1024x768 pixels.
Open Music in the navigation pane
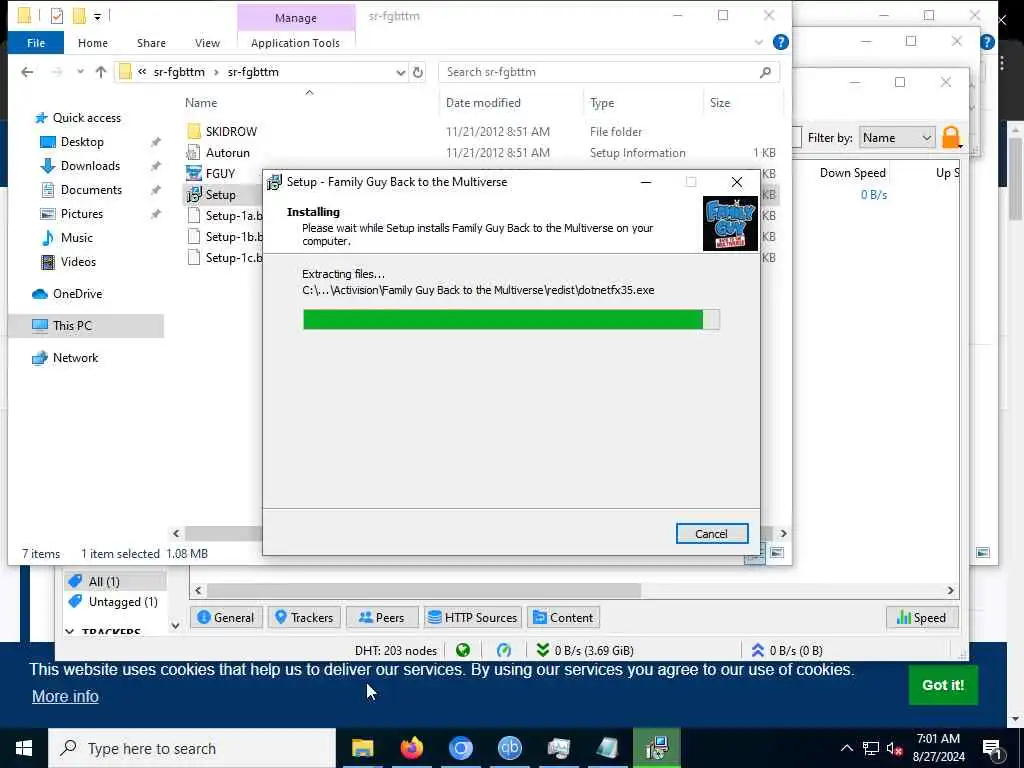coord(76,238)
